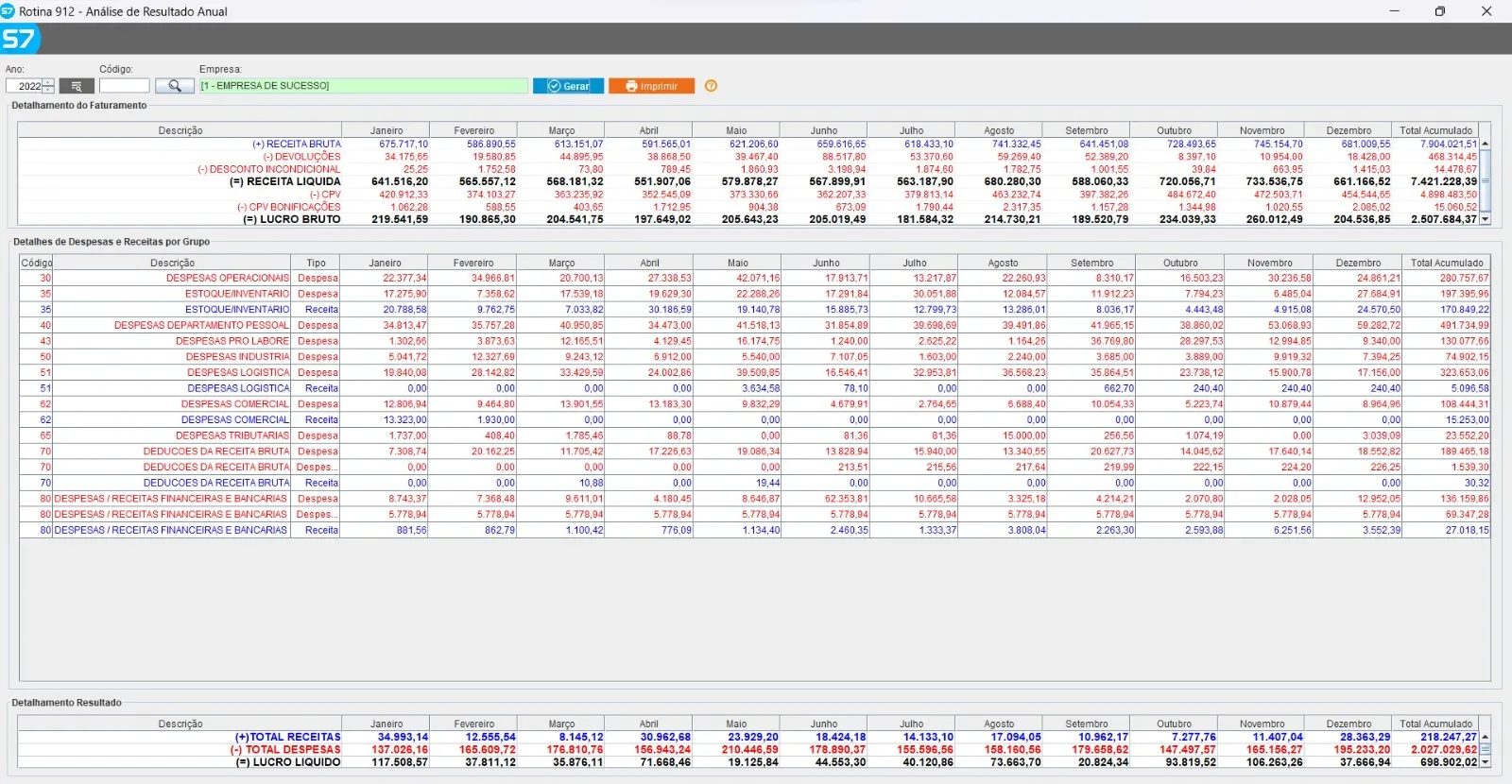Decrease the Ano year with spinner down
The height and width of the screenshot is (784, 1512).
pyautogui.click(x=49, y=90)
